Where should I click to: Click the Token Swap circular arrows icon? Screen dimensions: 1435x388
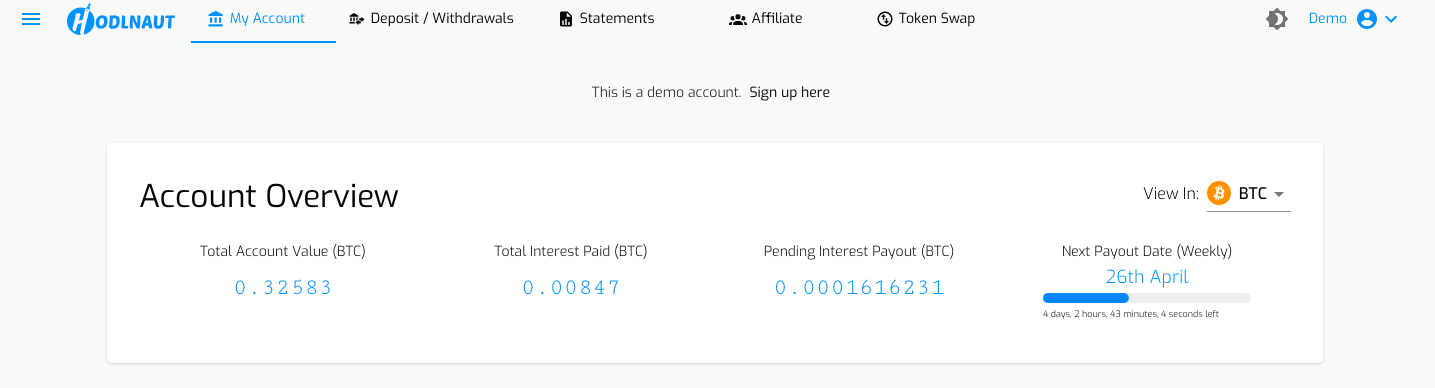tap(885, 19)
